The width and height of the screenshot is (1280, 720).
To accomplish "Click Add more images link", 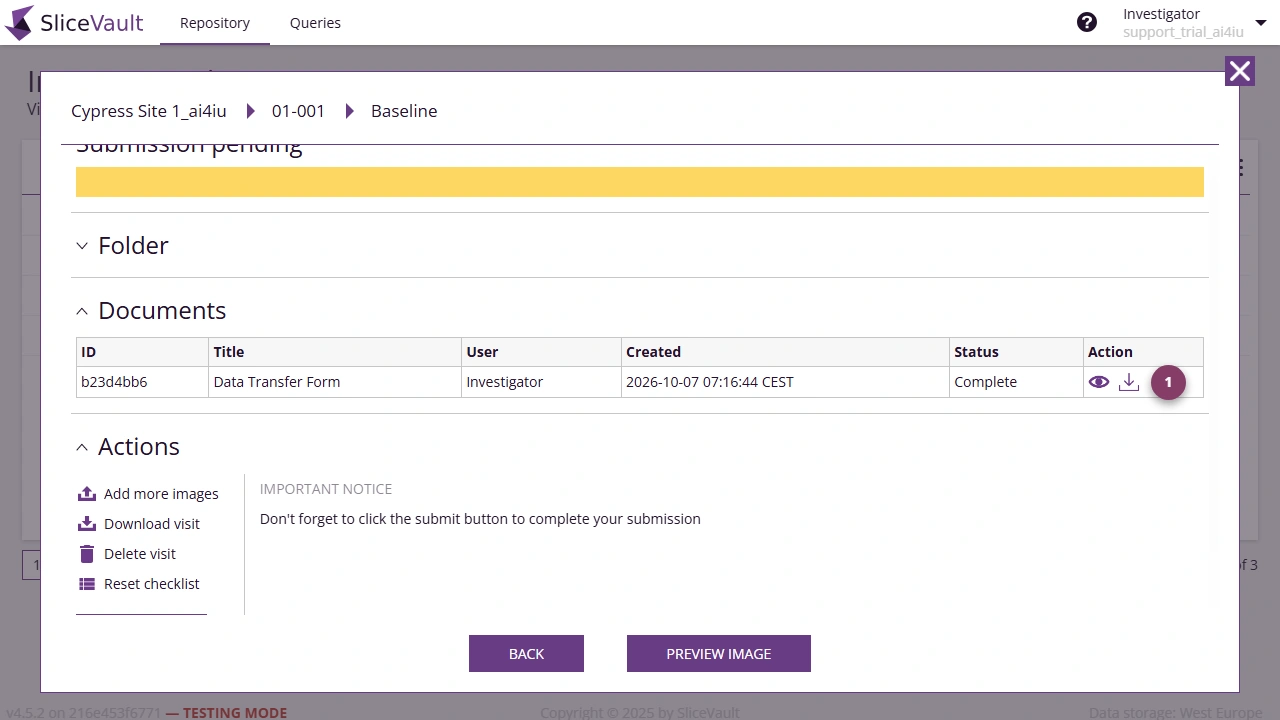I will coord(161,494).
